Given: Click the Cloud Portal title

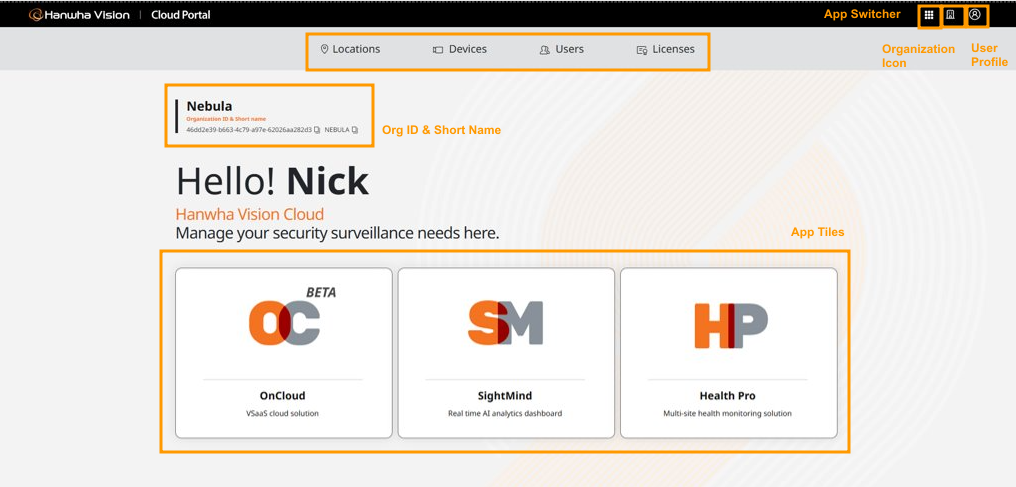Looking at the screenshot, I should click(x=181, y=15).
